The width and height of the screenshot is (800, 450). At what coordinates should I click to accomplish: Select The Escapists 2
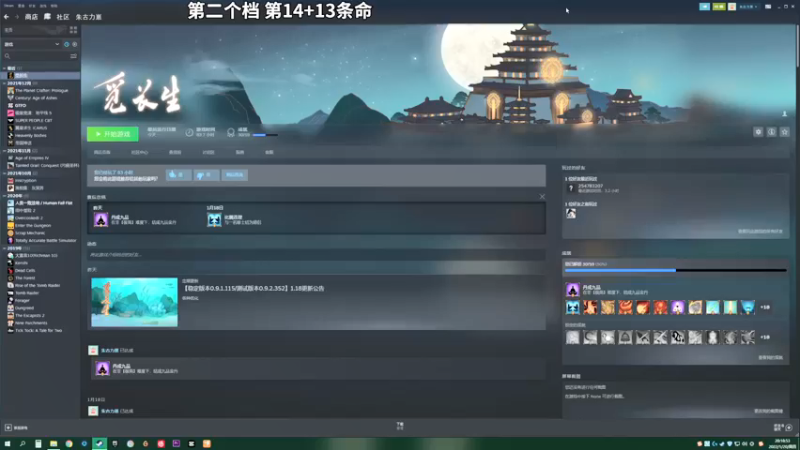31,315
